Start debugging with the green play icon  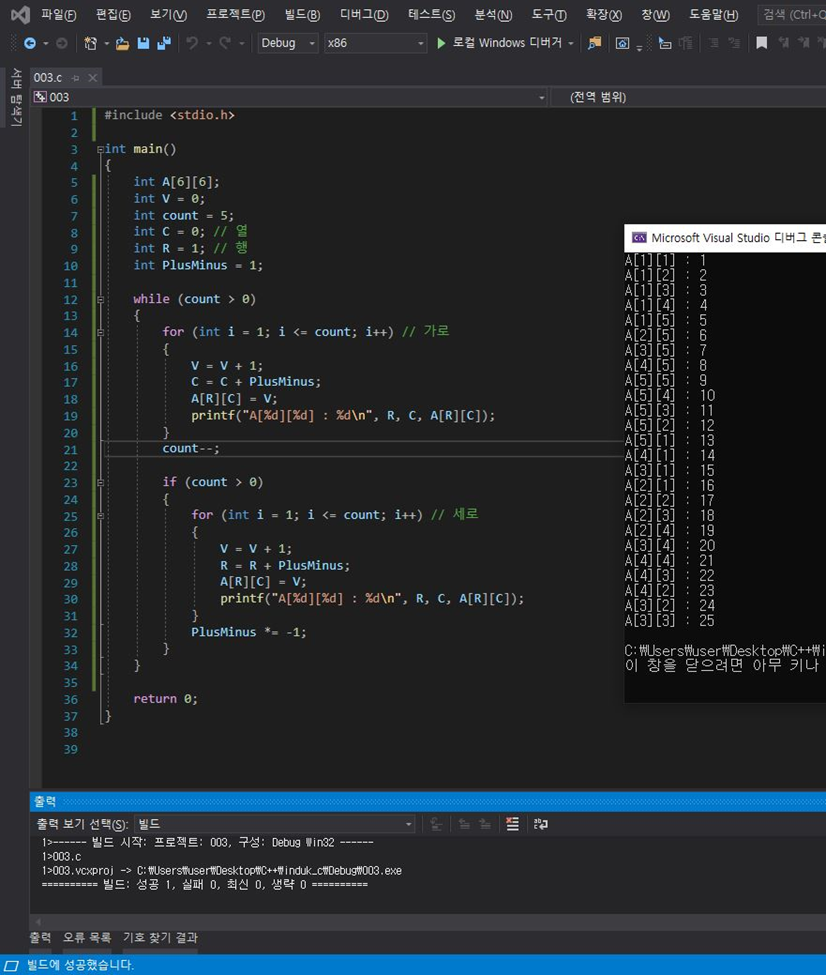[441, 43]
